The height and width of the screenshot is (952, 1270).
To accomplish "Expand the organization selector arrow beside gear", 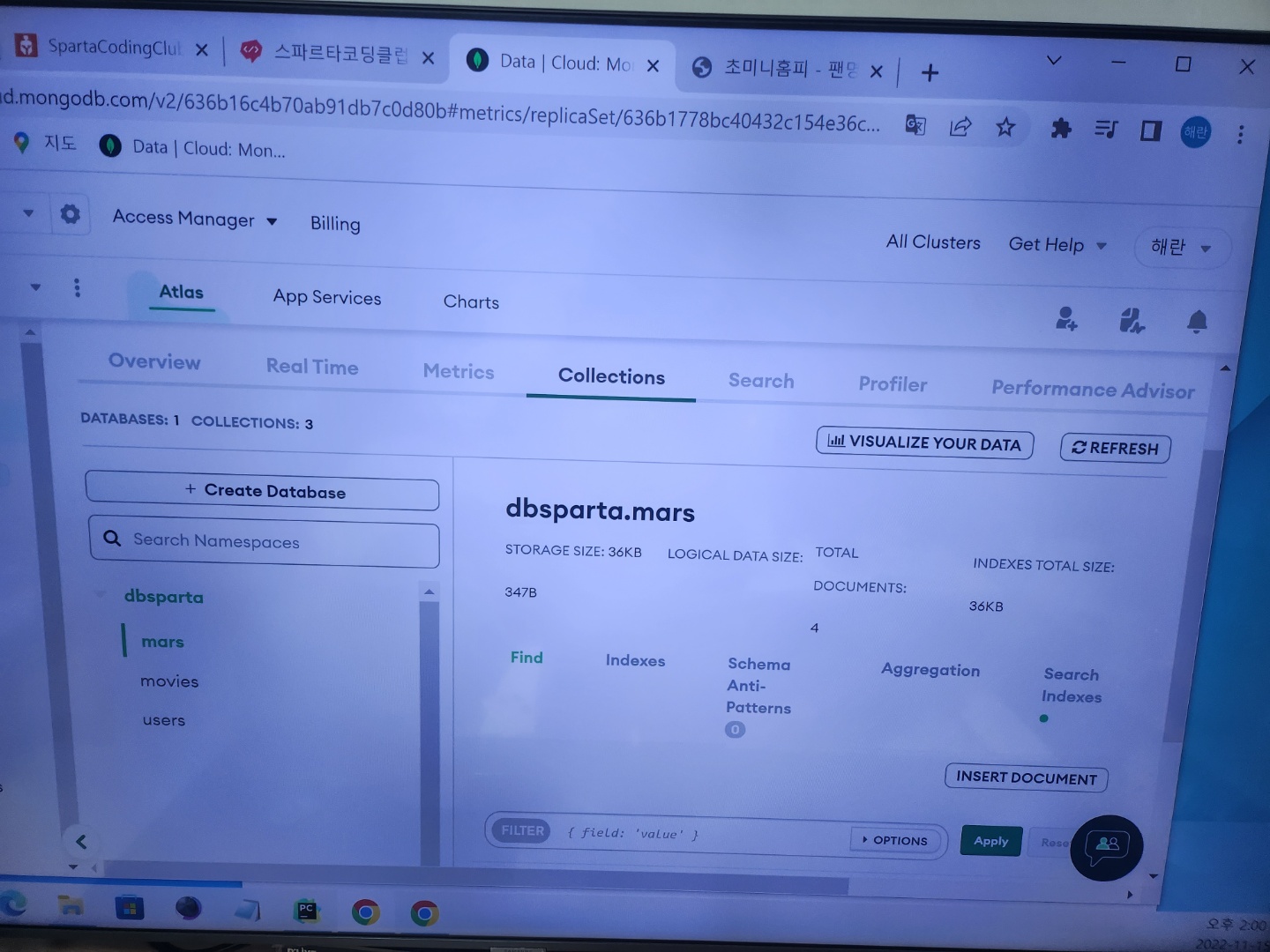I will point(28,212).
